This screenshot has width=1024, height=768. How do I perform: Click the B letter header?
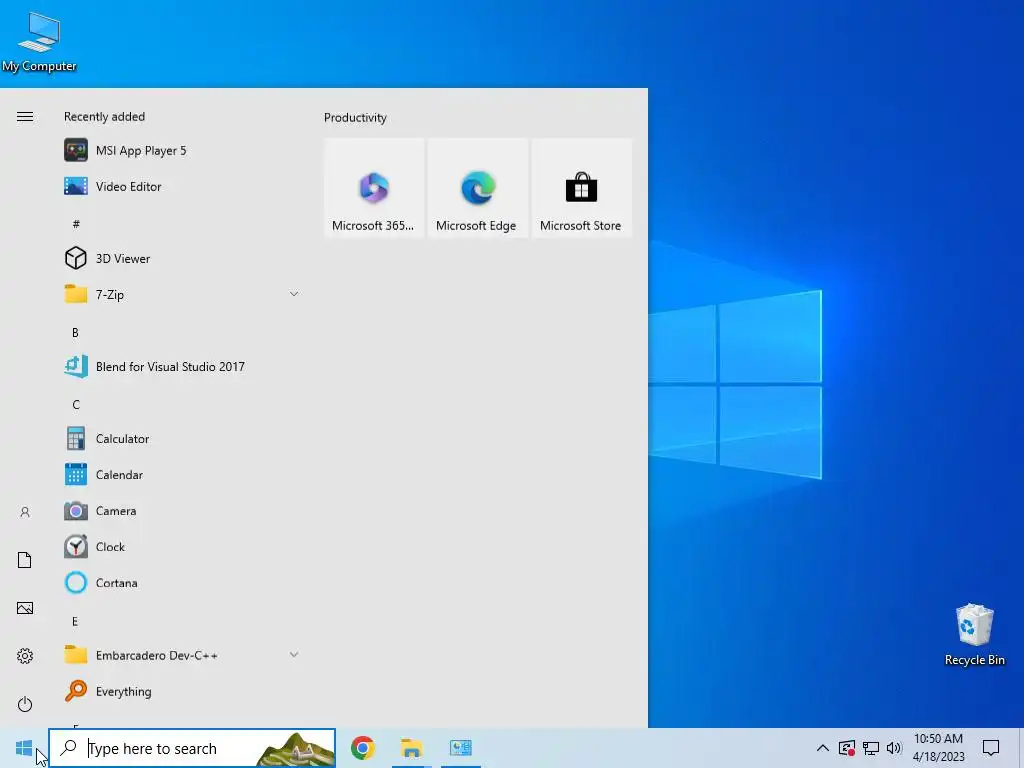pos(75,332)
